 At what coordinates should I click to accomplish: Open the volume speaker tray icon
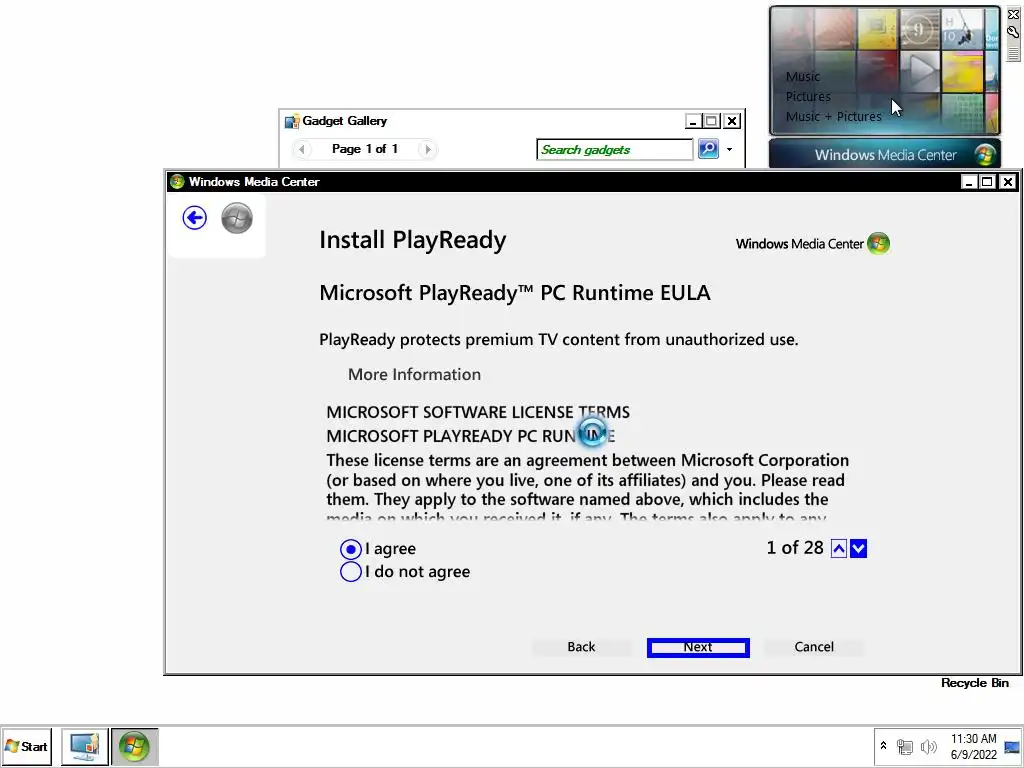(x=928, y=746)
